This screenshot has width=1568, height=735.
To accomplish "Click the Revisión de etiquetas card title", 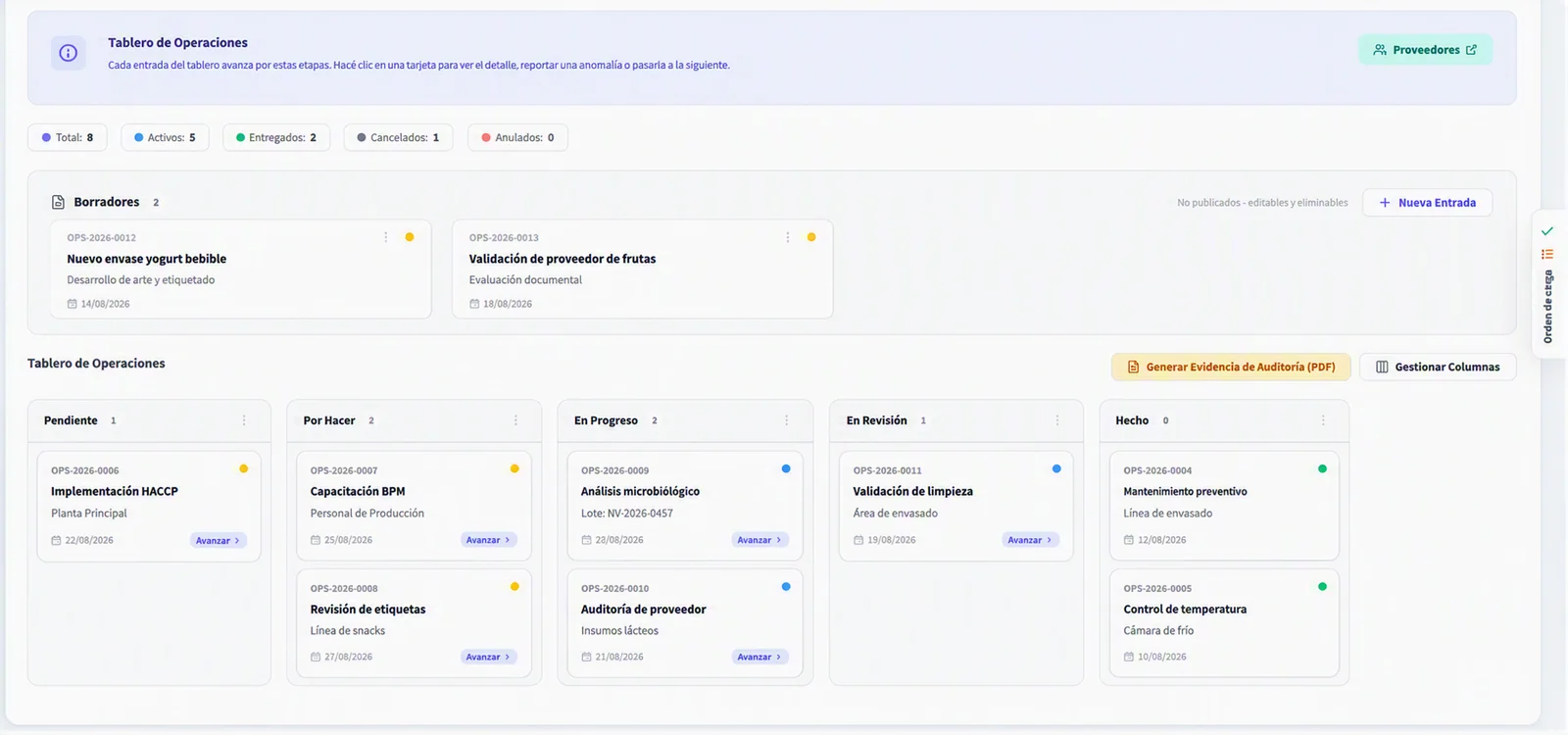I will click(367, 610).
